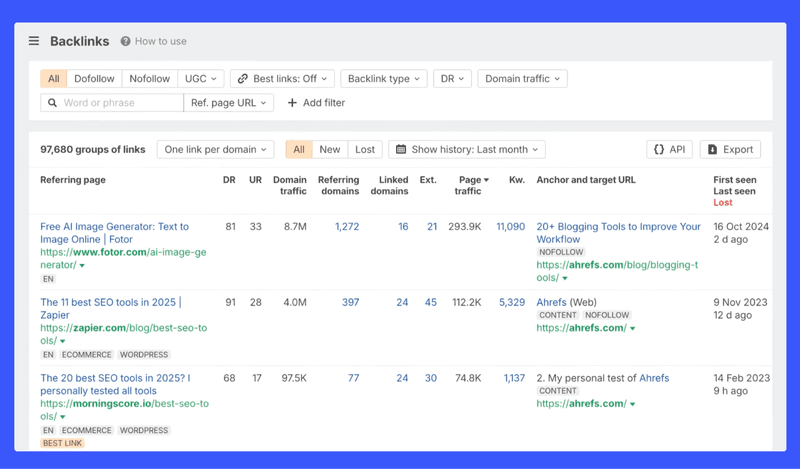Open Free AI Image Generator Fotor page link

point(114,233)
